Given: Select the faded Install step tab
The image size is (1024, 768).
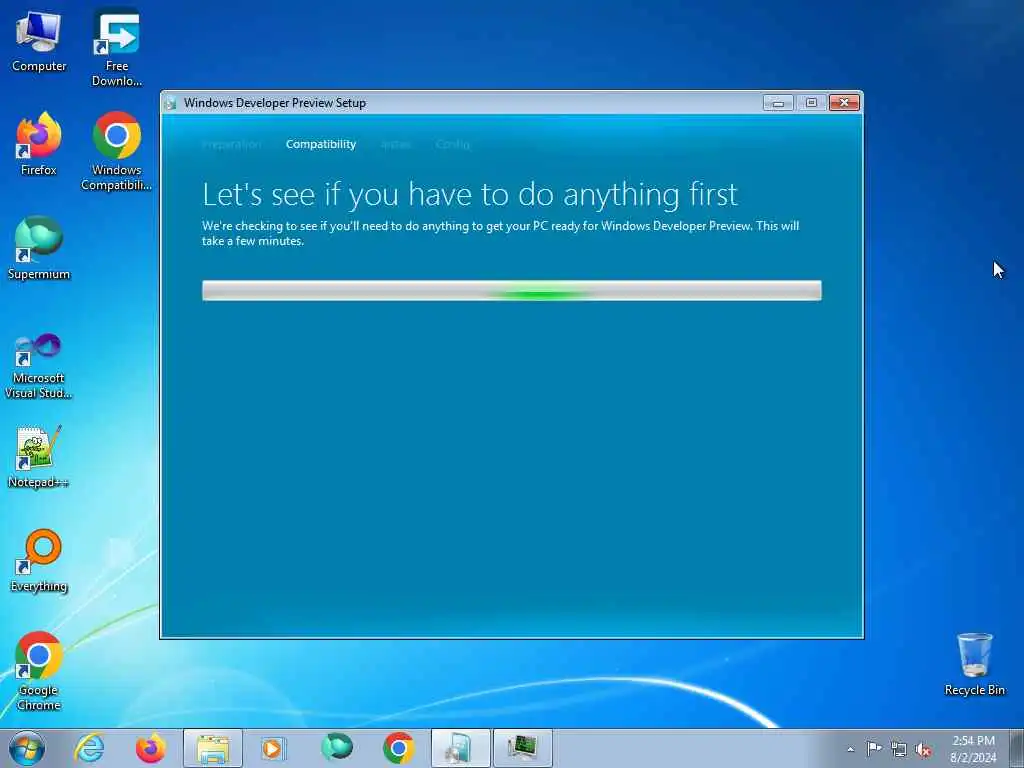Looking at the screenshot, I should pos(396,144).
